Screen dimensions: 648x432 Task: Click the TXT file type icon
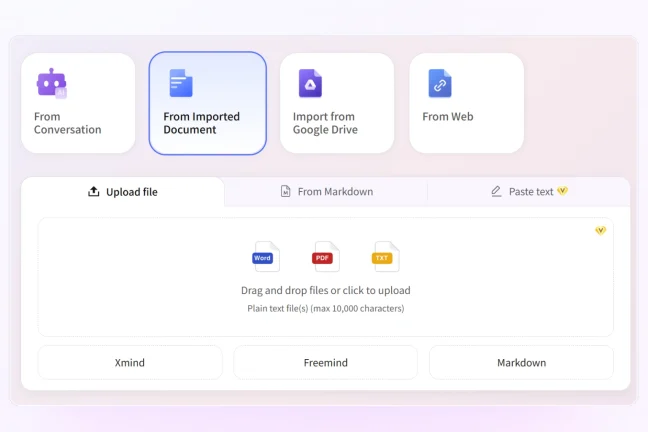[385, 257]
